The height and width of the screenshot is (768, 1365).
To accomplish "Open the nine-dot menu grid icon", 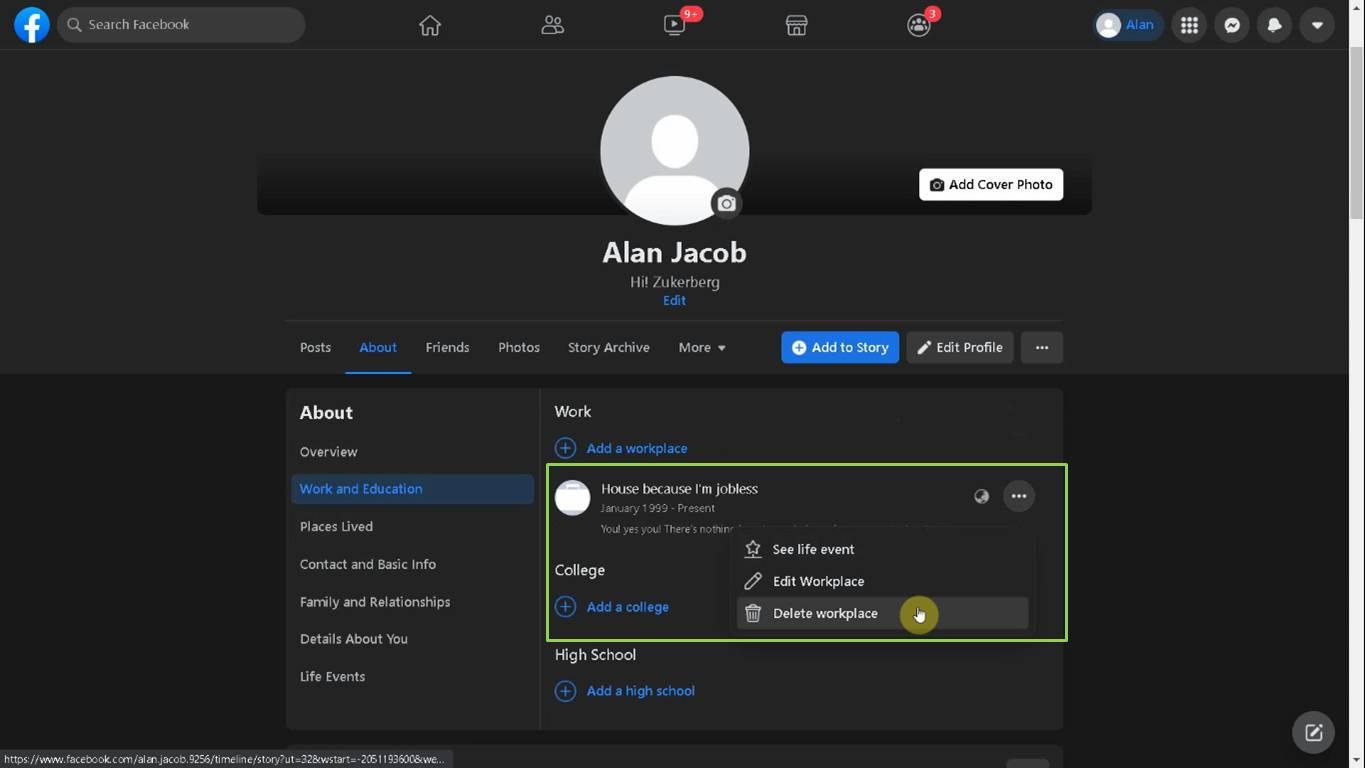I will pos(1189,25).
